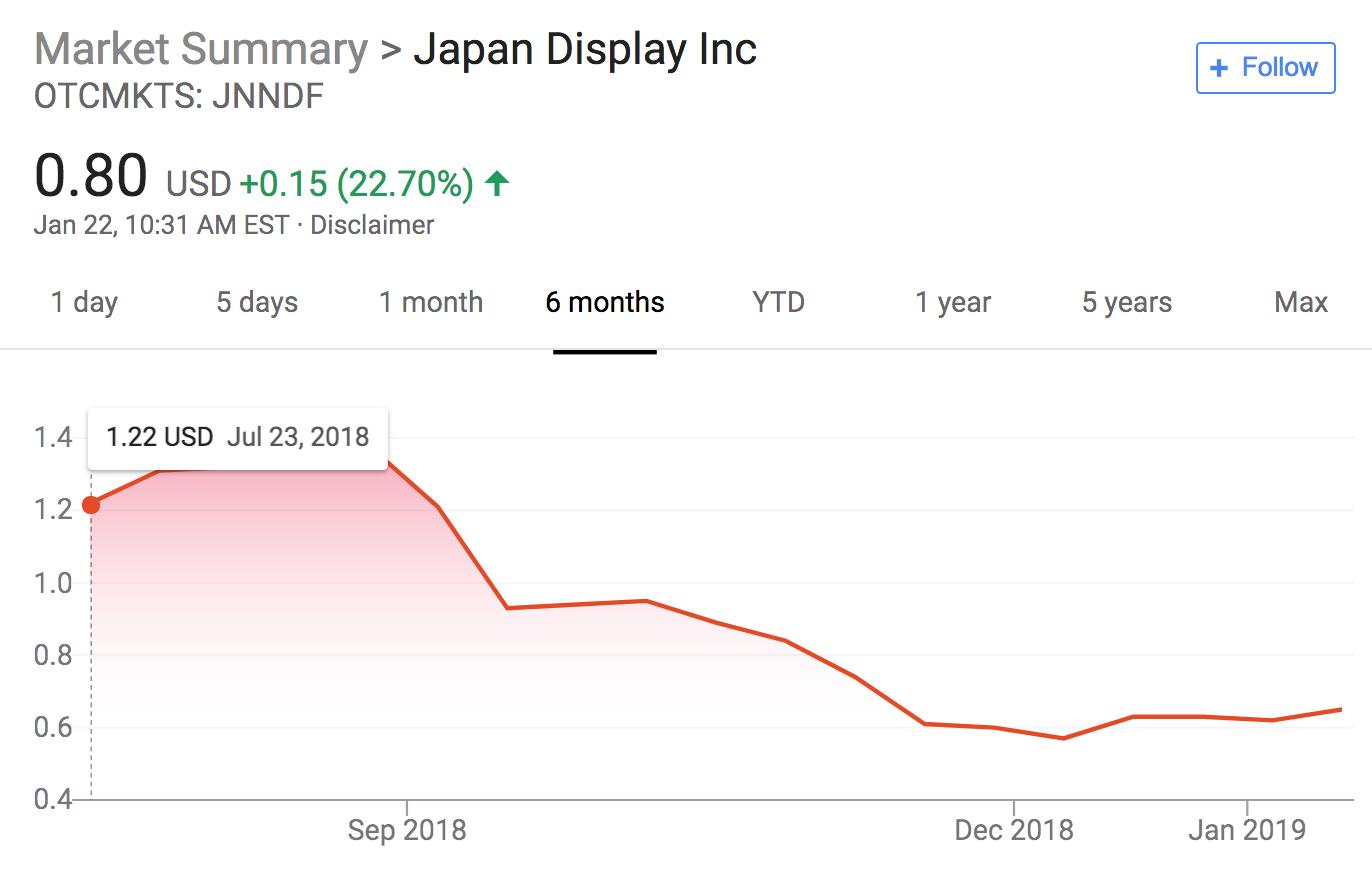
Task: Open the 5 years tab
Action: 1126,302
